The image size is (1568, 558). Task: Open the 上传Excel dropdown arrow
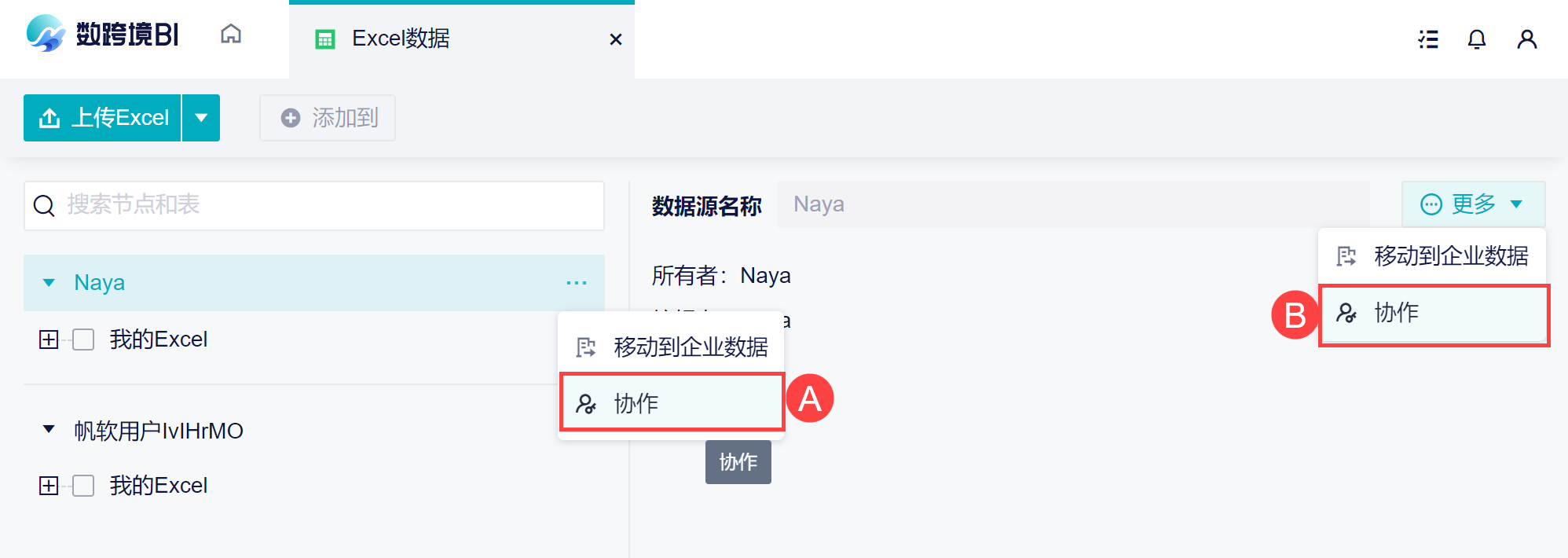[x=201, y=118]
